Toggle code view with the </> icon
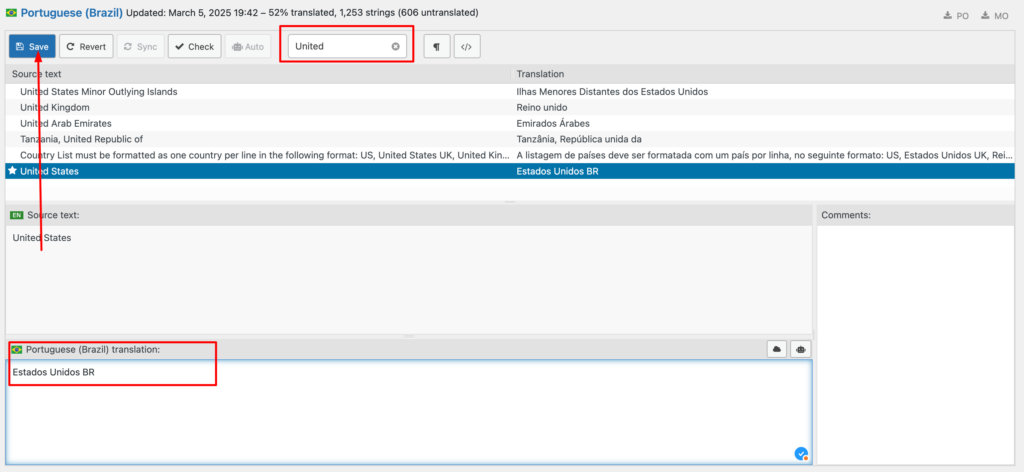Viewport: 1024px width, 472px height. click(x=467, y=46)
